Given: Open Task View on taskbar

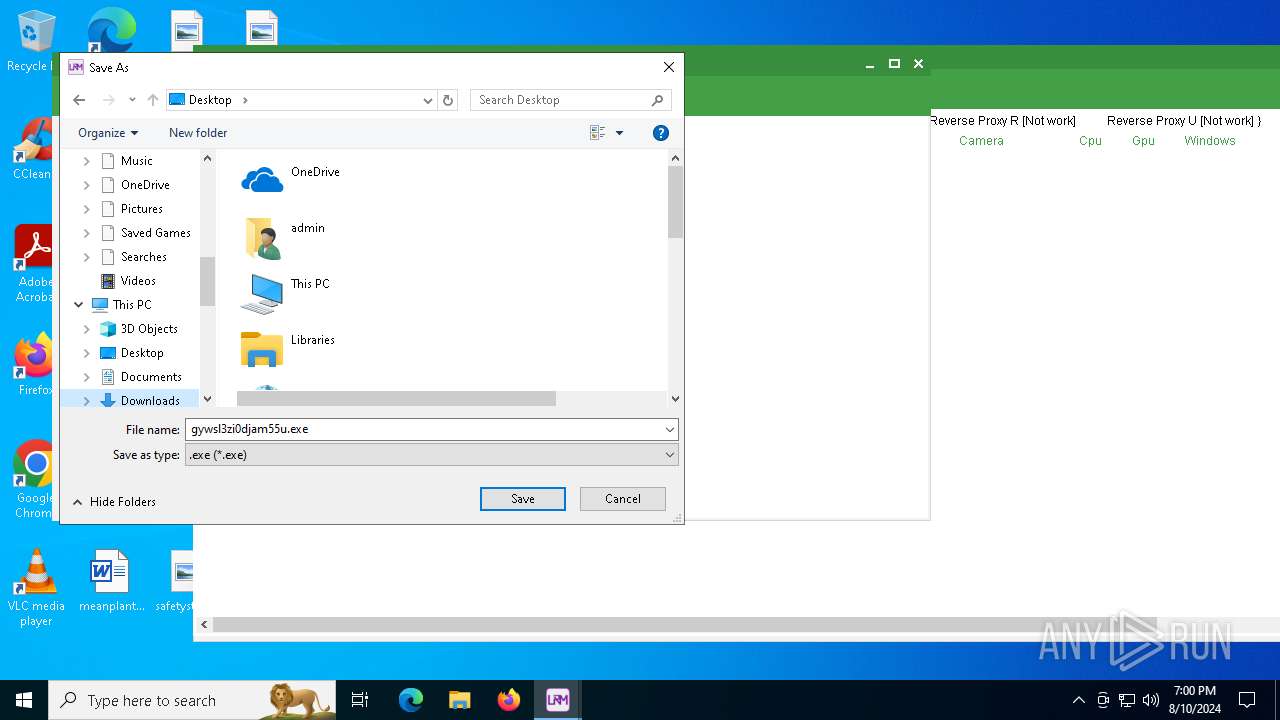Looking at the screenshot, I should (360, 700).
